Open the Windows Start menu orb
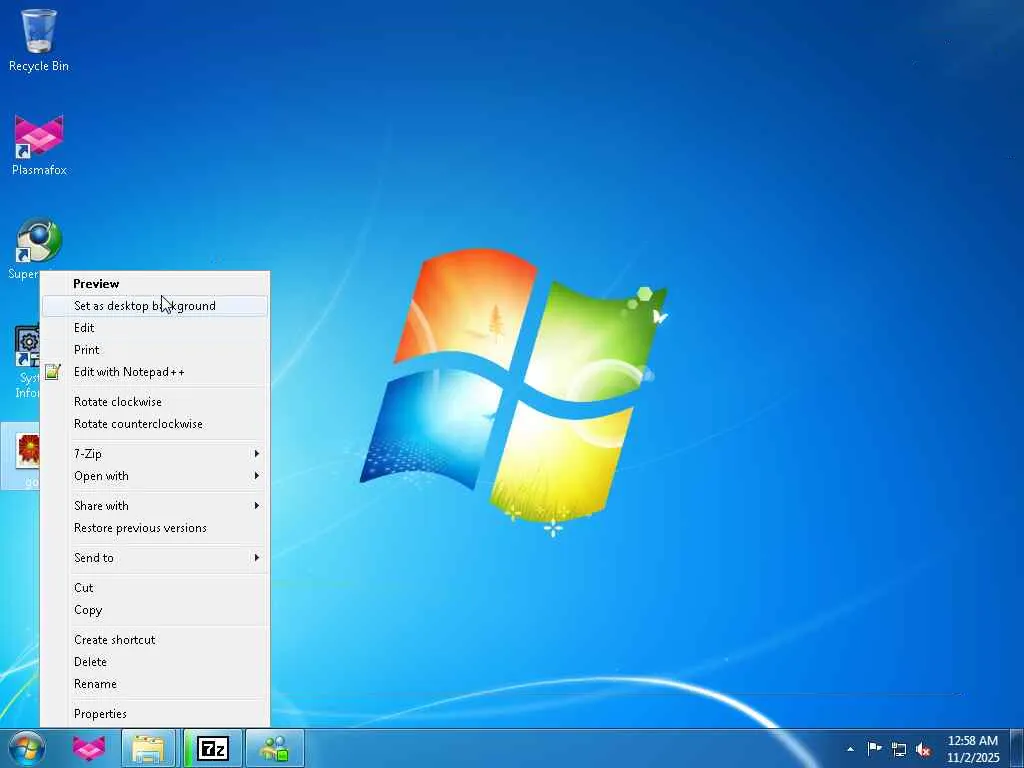The height and width of the screenshot is (768, 1024). pyautogui.click(x=27, y=748)
